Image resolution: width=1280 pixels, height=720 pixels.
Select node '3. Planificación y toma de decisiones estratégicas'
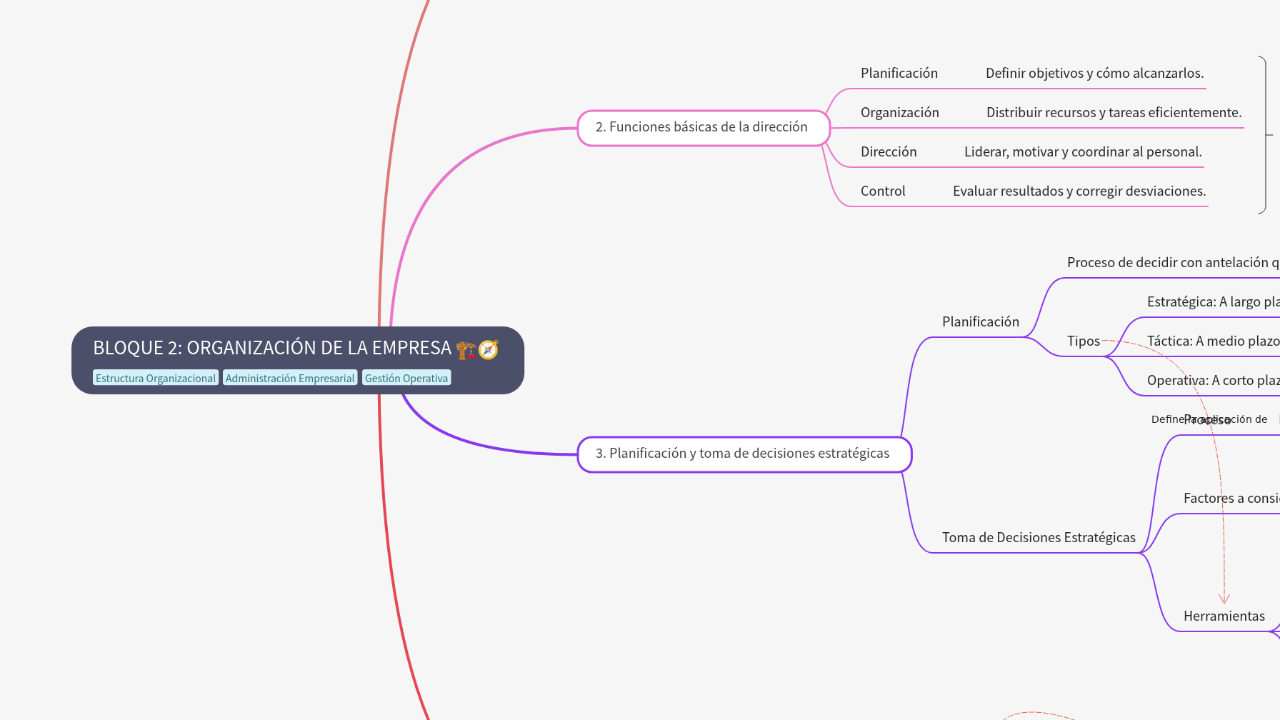[743, 453]
